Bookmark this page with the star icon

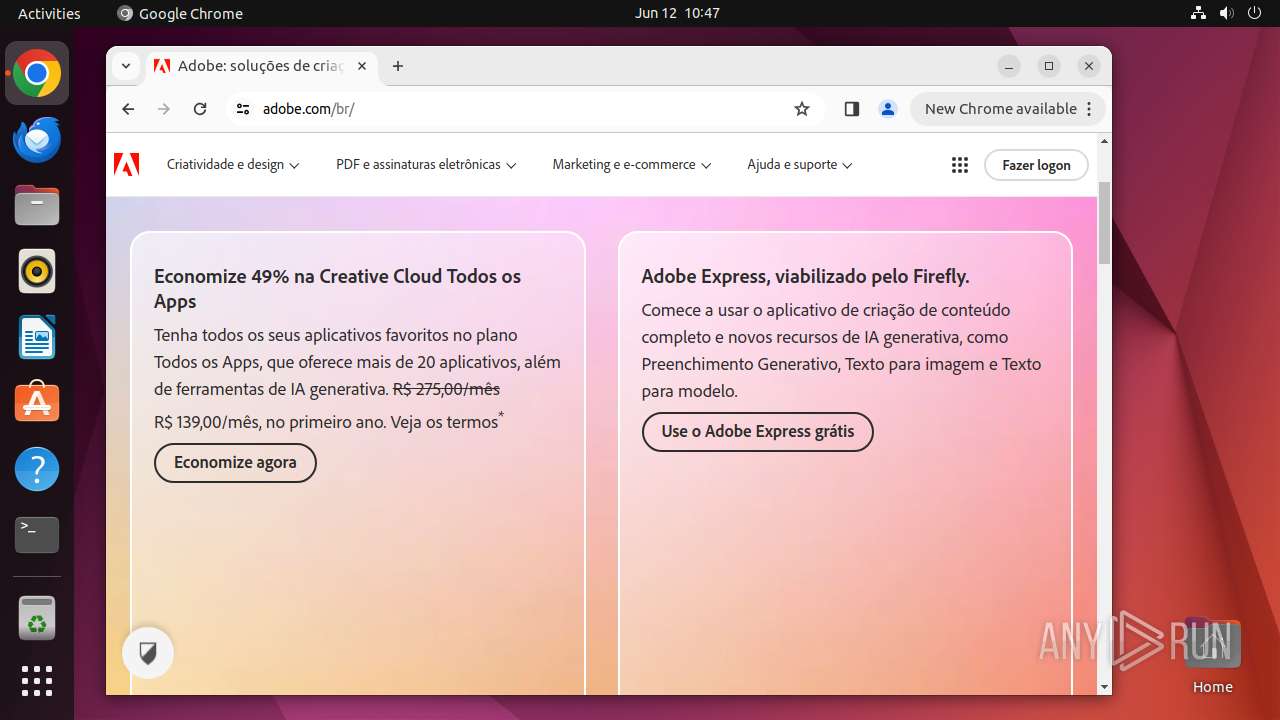[802, 109]
